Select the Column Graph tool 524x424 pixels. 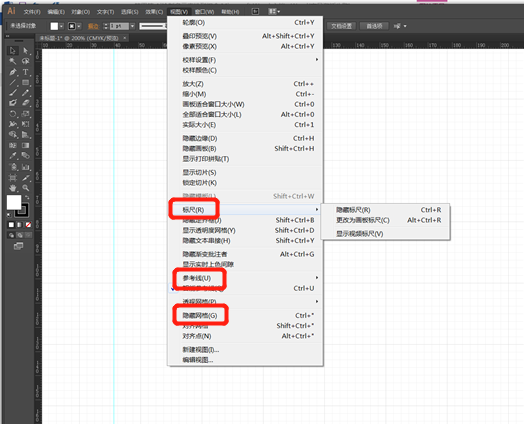pyautogui.click(x=25, y=167)
